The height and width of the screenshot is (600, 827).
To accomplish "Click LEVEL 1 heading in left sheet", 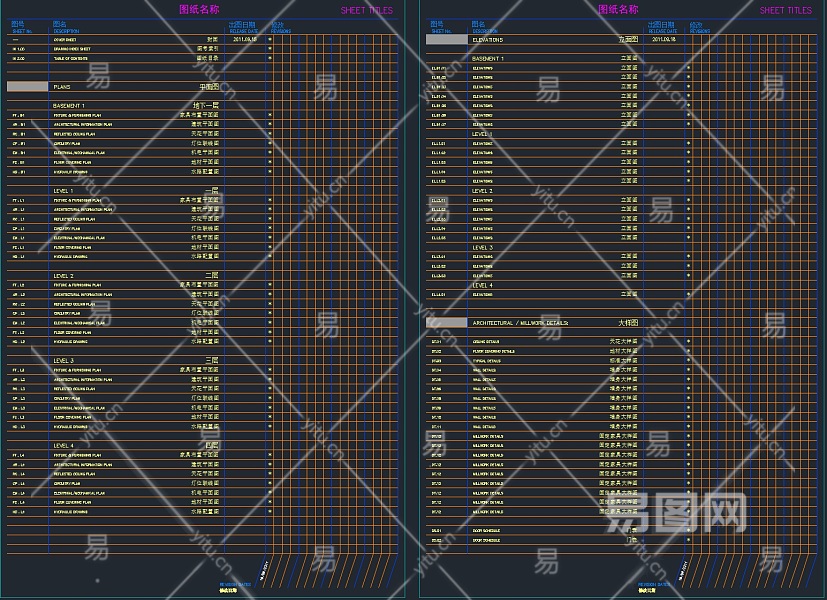I will click(x=63, y=190).
